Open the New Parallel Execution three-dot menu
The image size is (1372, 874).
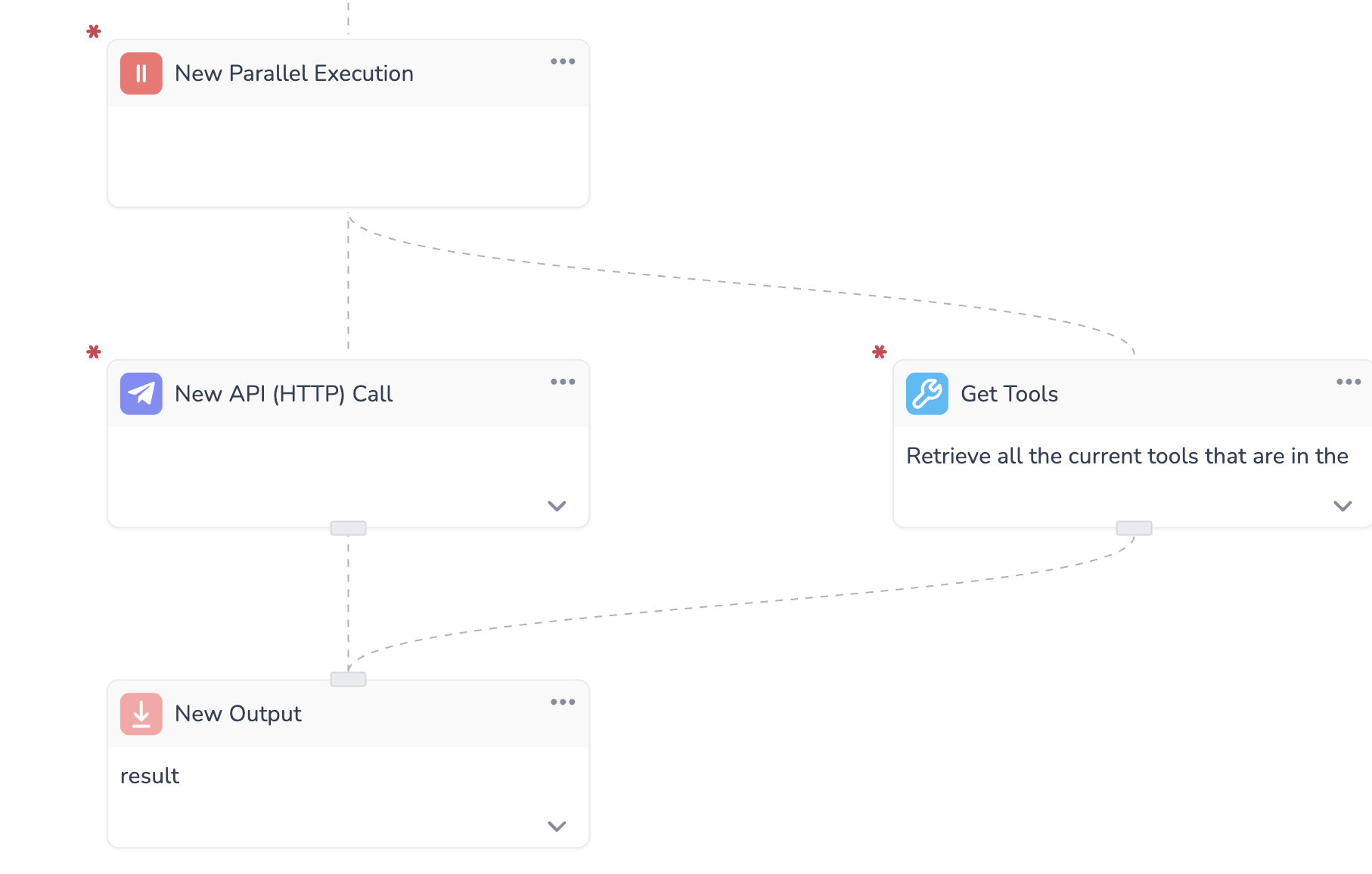563,62
